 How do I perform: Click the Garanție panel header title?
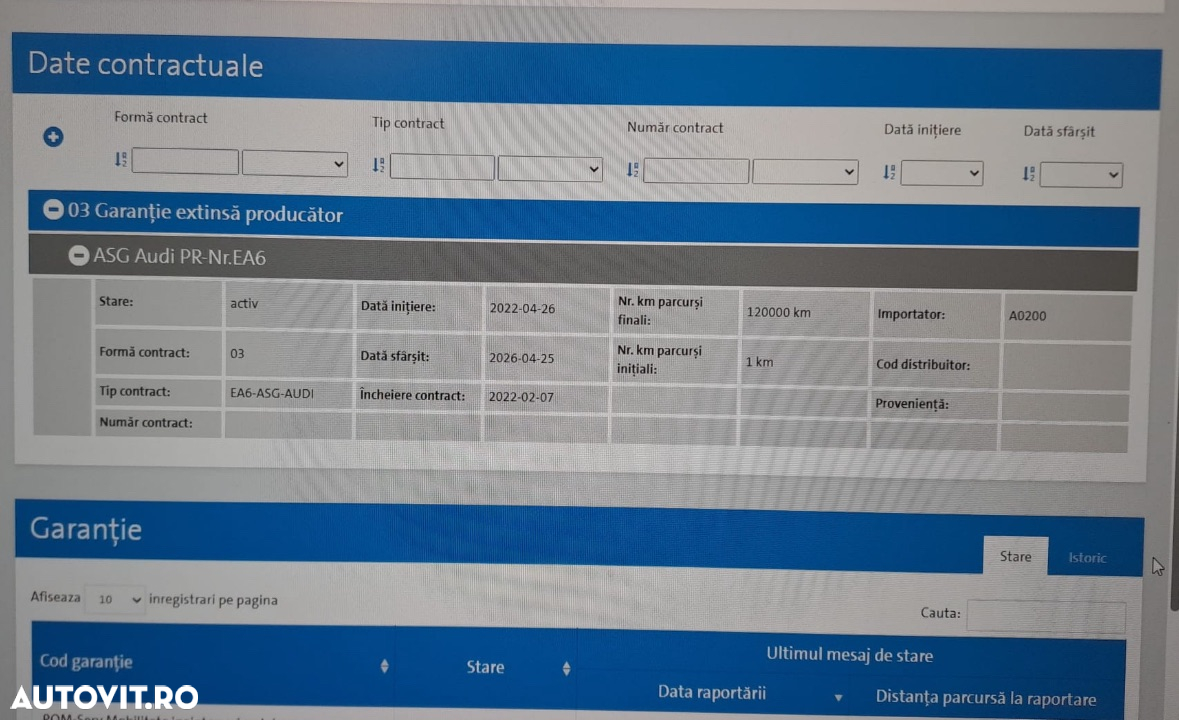point(86,529)
